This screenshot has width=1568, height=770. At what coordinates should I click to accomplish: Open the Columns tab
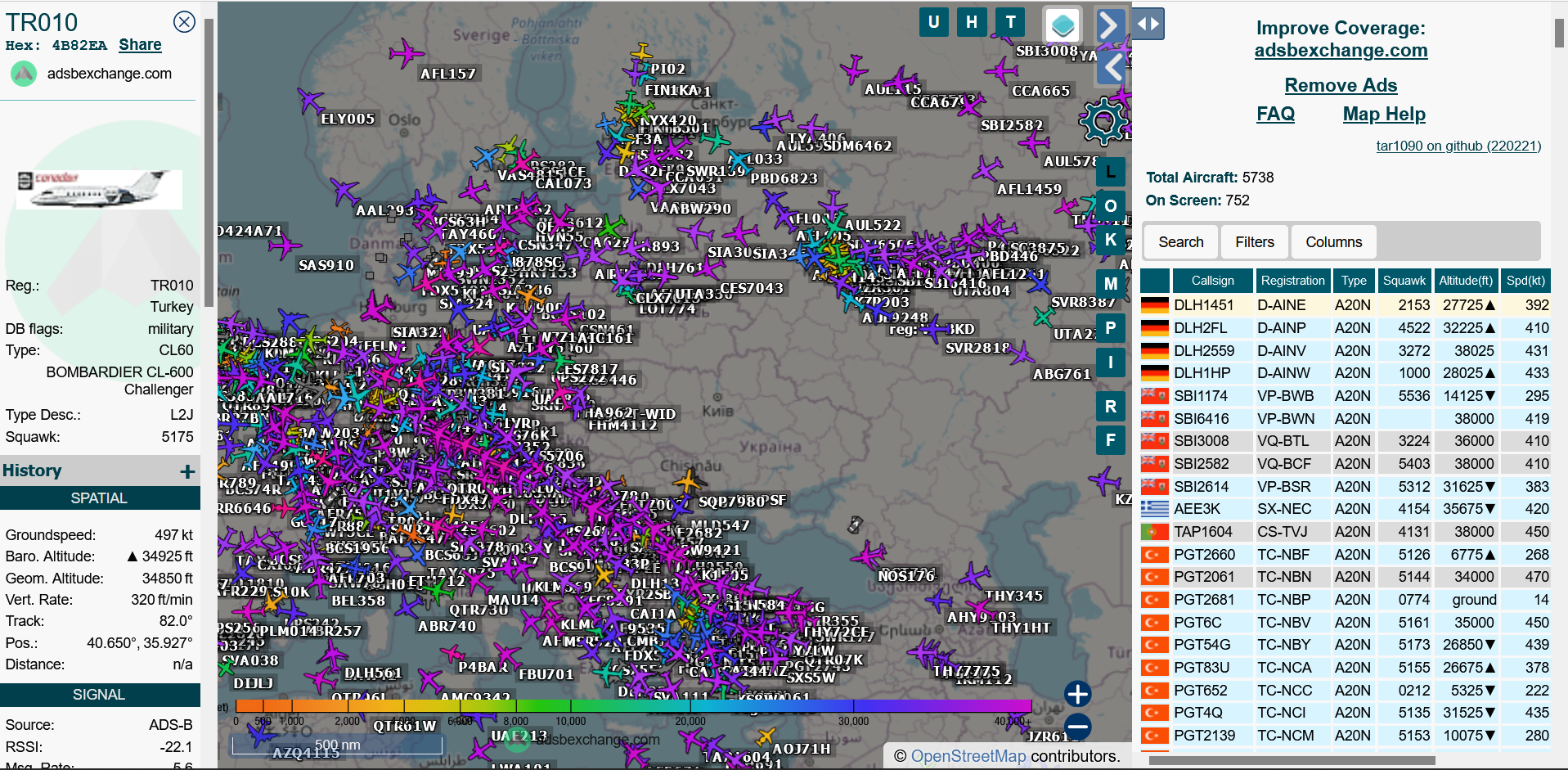coord(1333,242)
